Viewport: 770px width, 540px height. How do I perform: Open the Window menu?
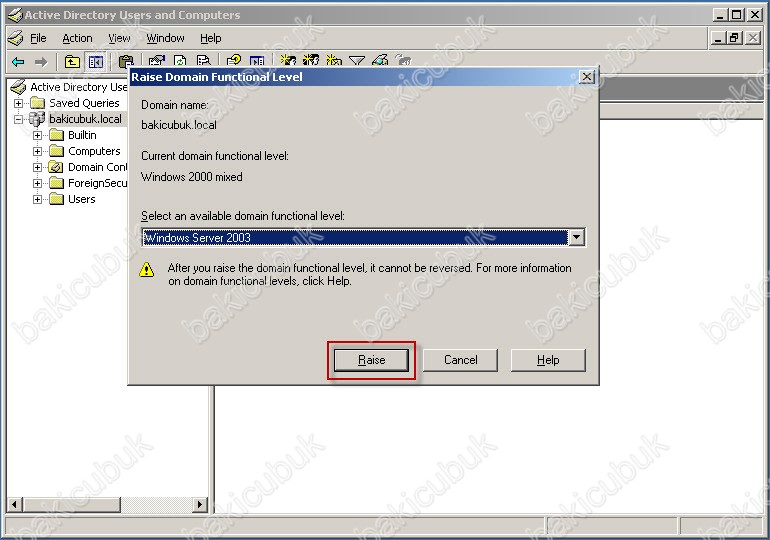(165, 38)
